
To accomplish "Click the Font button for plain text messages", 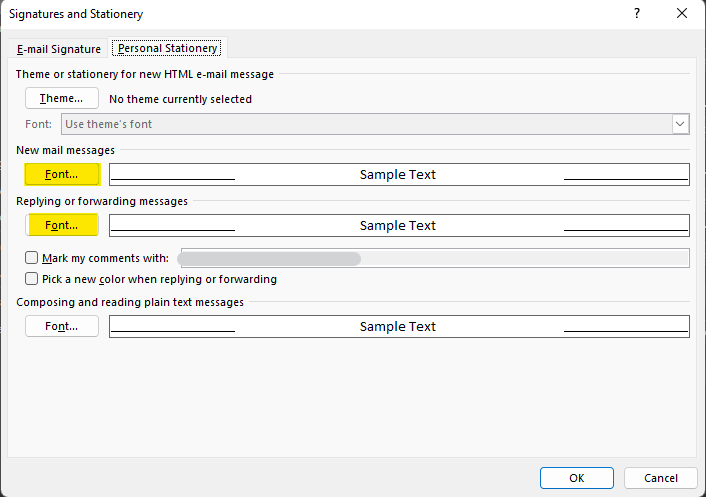I will coord(62,326).
